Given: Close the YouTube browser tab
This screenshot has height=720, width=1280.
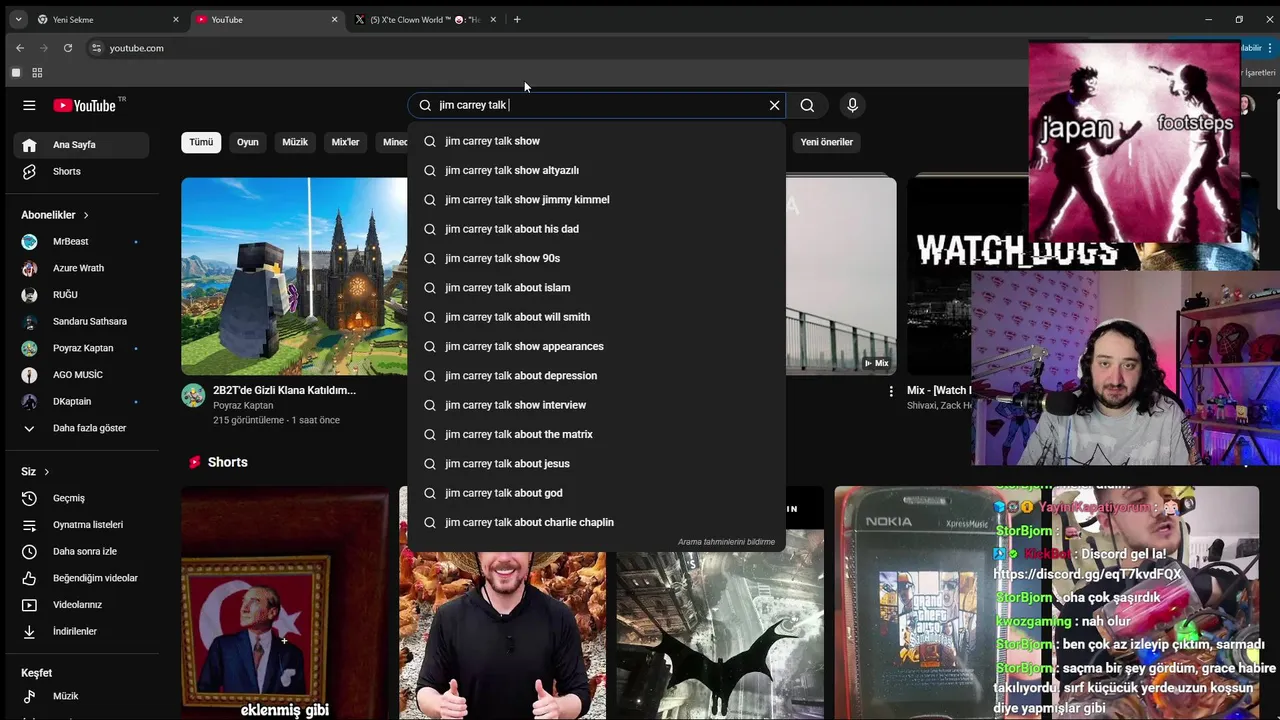Looking at the screenshot, I should (334, 19).
